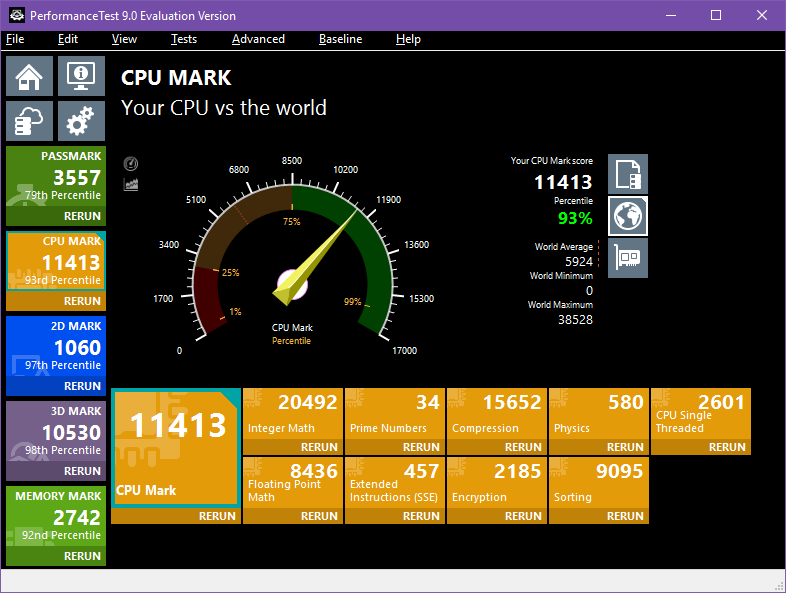Open the cloud baseline manager icon
786x593 pixels.
click(x=30, y=121)
